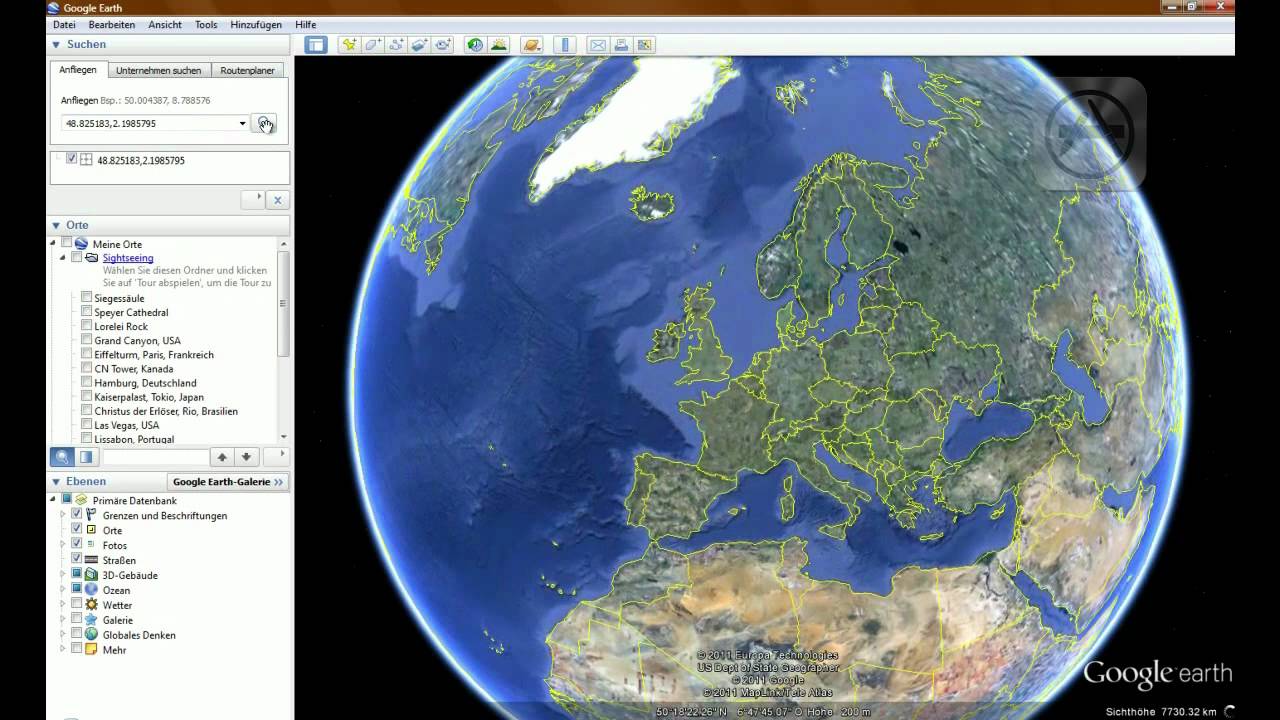Click the Sightseeing folder icon
Image resolution: width=1280 pixels, height=720 pixels.
pyautogui.click(x=92, y=258)
